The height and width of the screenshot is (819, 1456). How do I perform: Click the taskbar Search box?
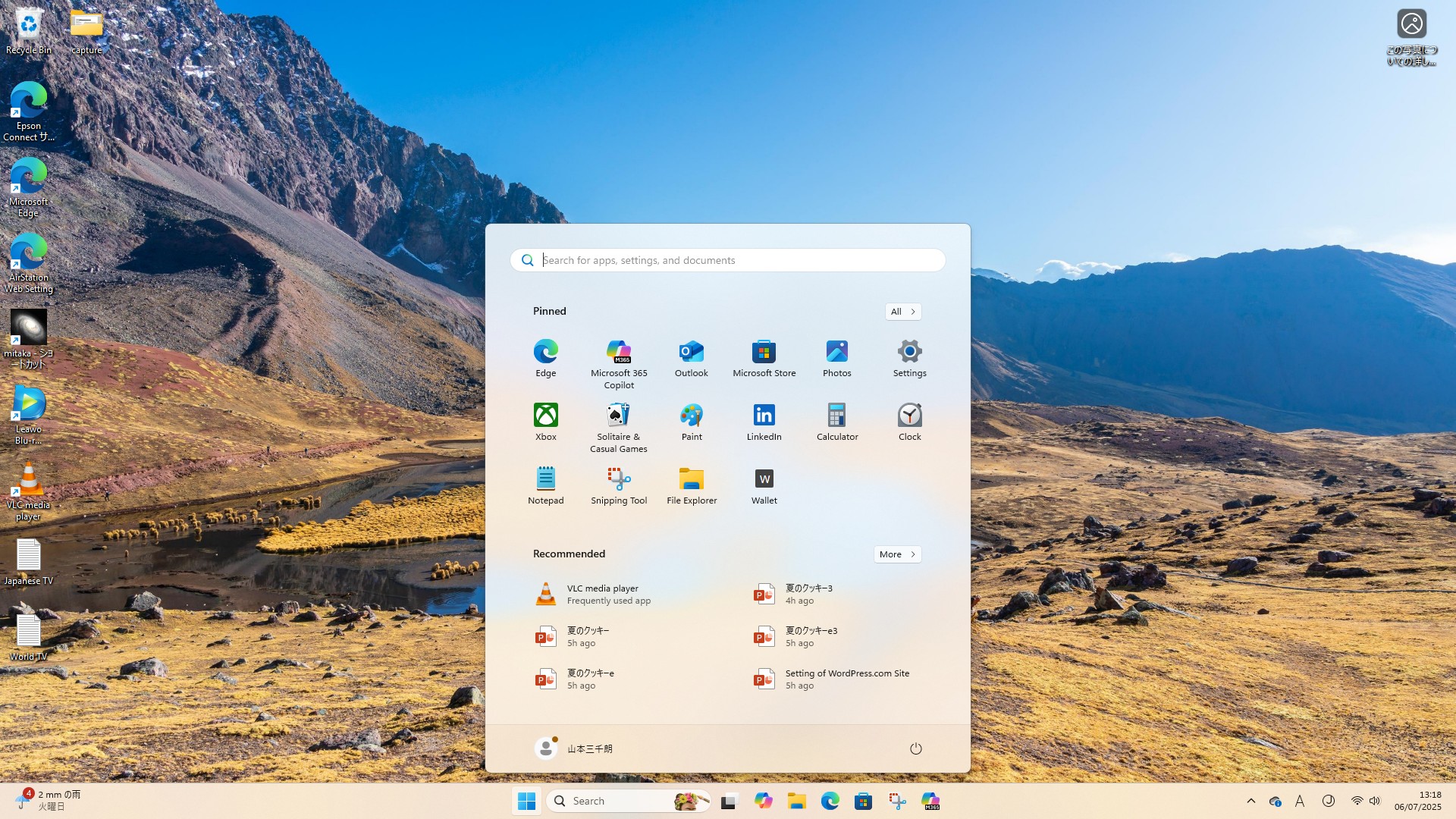pyautogui.click(x=628, y=801)
